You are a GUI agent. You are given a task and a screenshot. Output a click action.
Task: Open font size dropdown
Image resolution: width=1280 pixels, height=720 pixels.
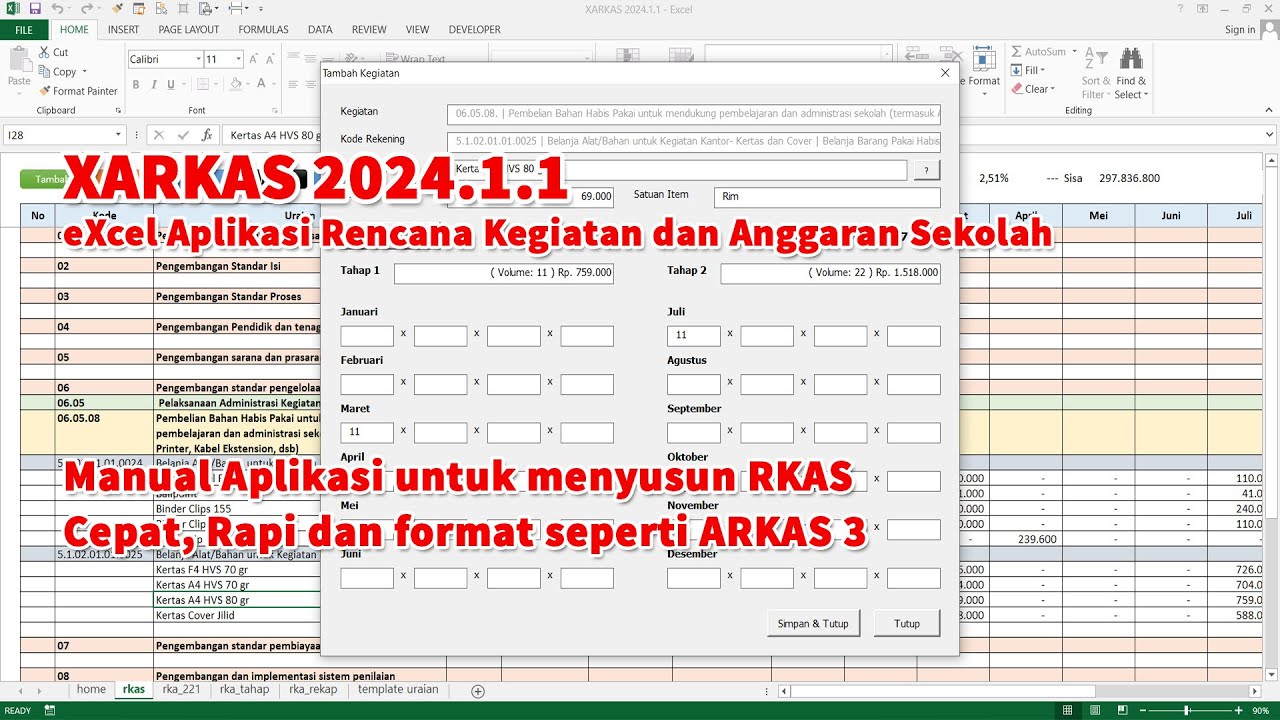(238, 59)
